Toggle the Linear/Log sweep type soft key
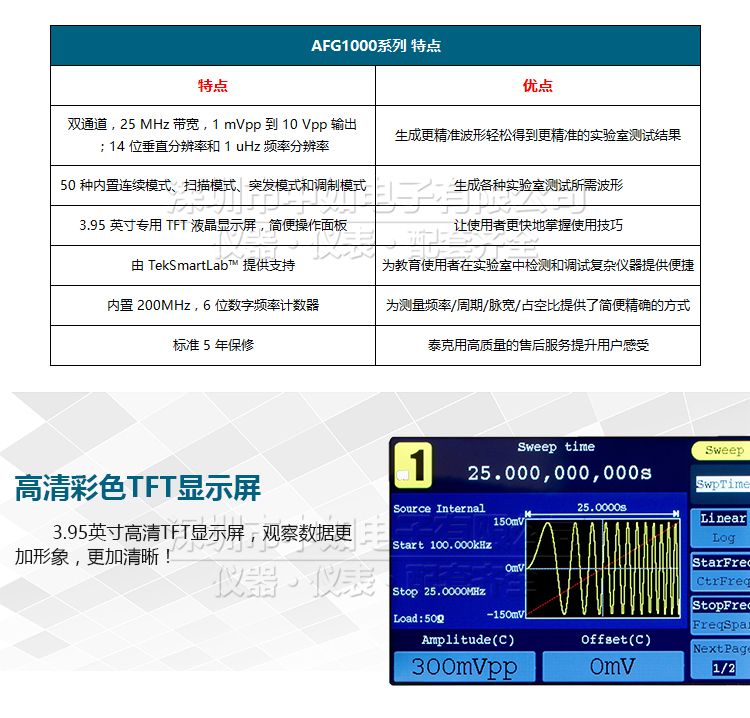The height and width of the screenshot is (718, 750). pos(722,528)
